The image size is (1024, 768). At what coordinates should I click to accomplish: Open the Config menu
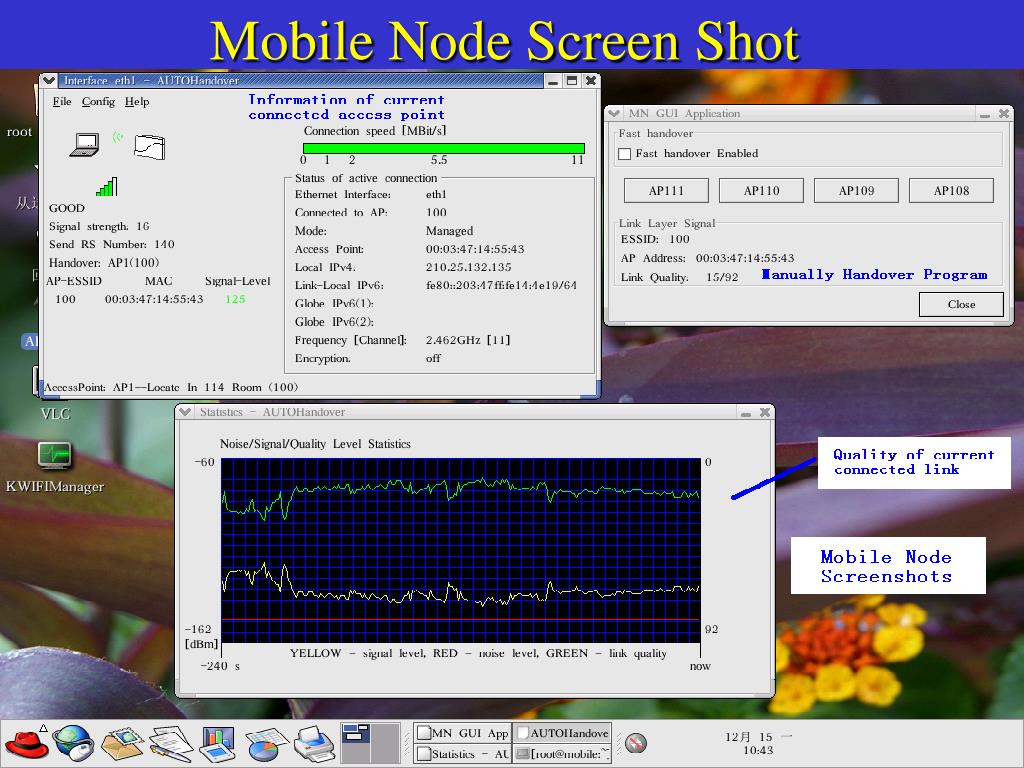98,101
